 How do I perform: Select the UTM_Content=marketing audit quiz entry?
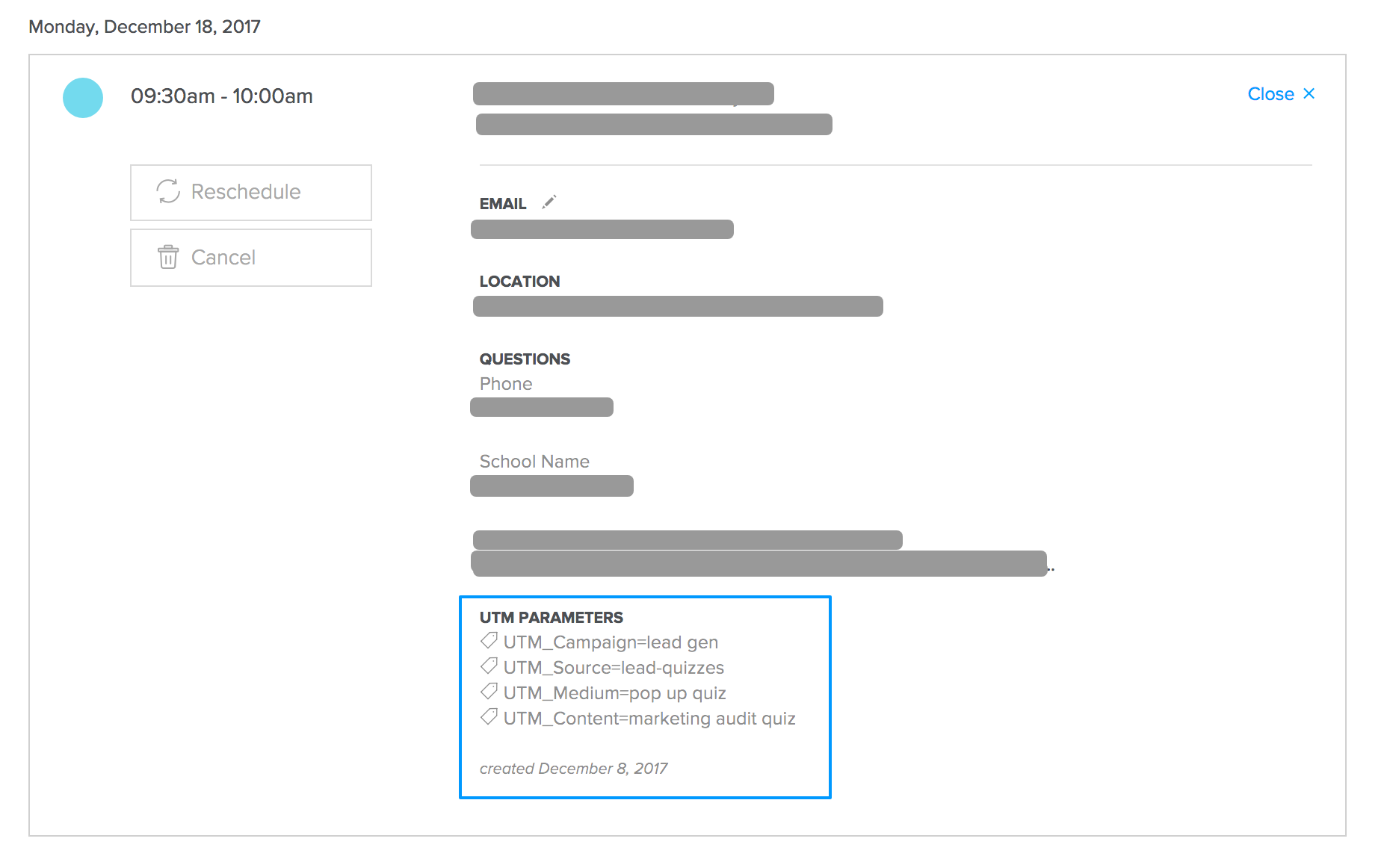click(x=649, y=719)
